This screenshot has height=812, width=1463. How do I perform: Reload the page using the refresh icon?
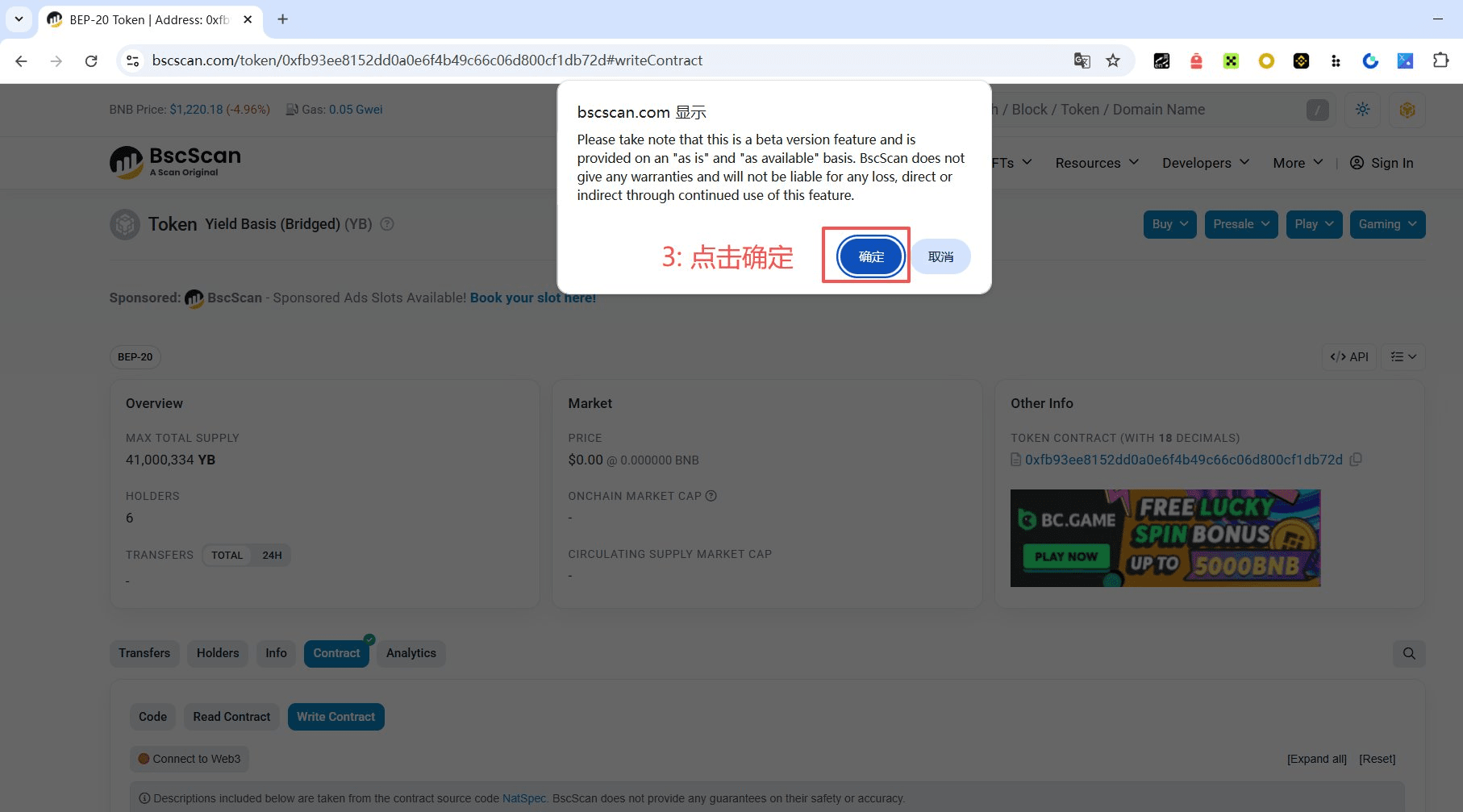pyautogui.click(x=91, y=60)
